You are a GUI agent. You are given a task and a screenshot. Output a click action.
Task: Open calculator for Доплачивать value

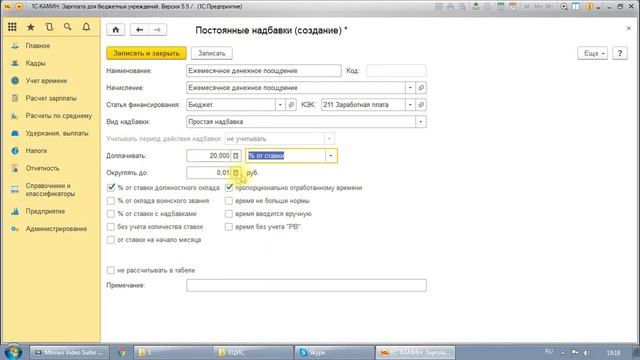pos(236,156)
